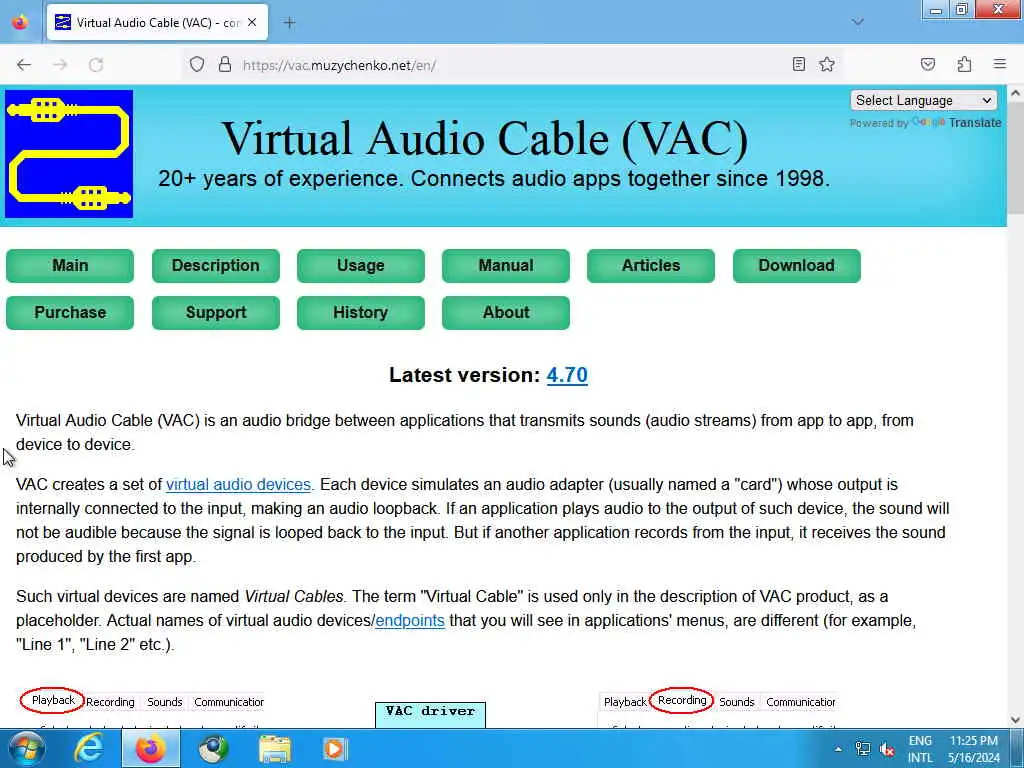The width and height of the screenshot is (1024, 768).
Task: Open Windows Explorer folder icon in taskbar
Action: click(275, 748)
